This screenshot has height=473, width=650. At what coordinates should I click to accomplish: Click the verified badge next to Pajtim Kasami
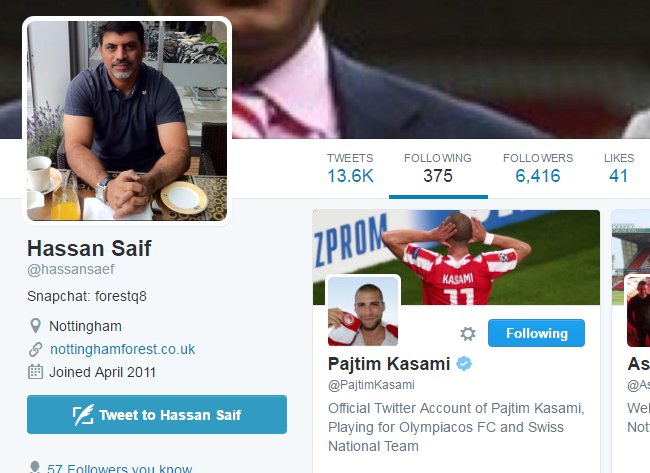coord(464,364)
